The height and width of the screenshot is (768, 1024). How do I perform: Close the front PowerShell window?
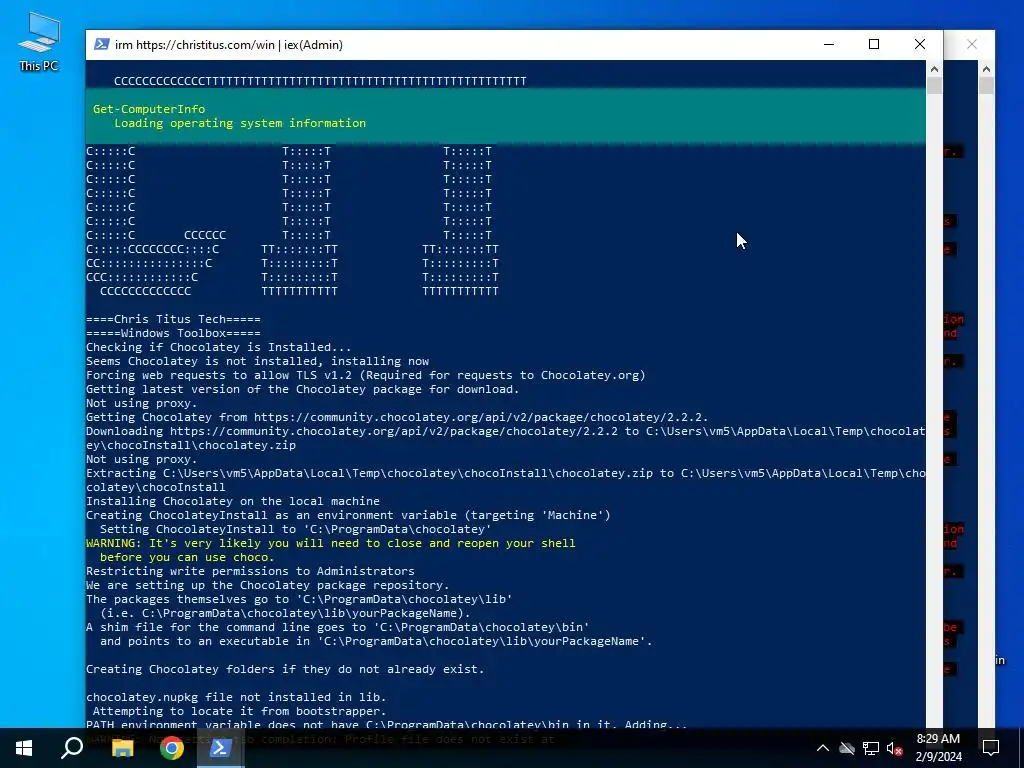920,44
